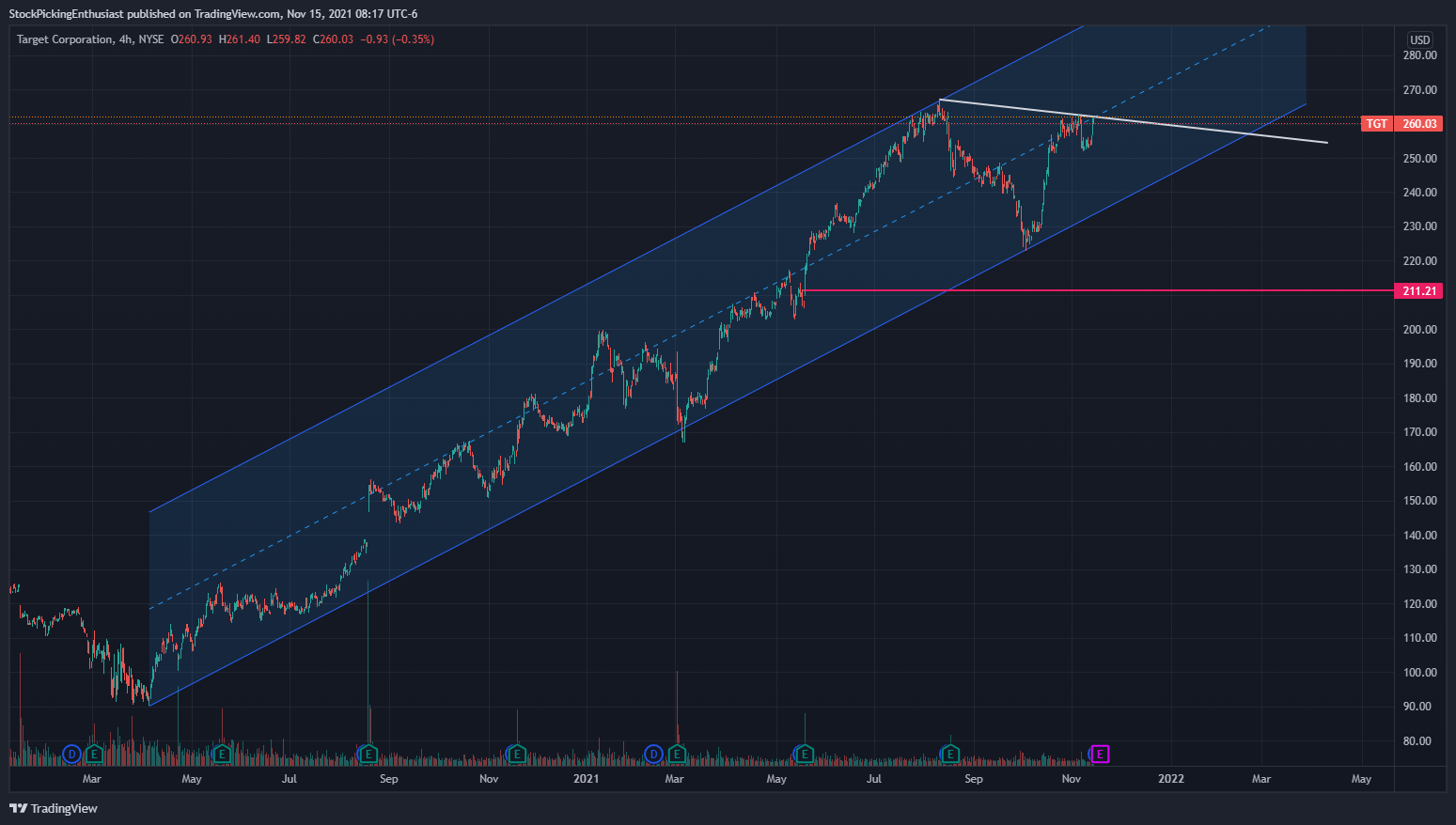
Task: Open the earnings E marker at Mar 2021
Action: coord(677,754)
